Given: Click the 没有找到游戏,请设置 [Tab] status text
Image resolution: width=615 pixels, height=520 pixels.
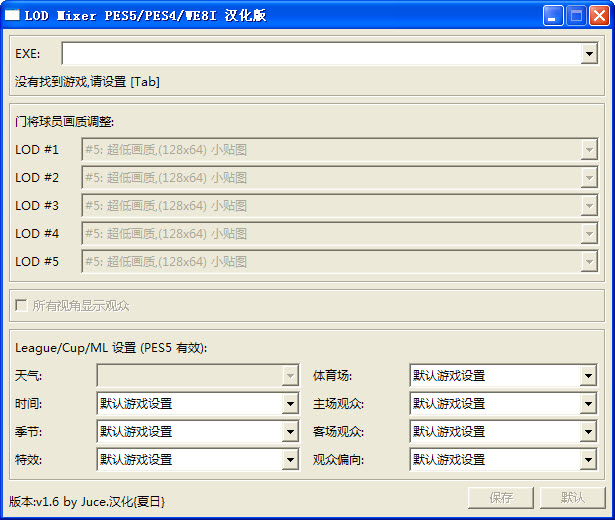Looking at the screenshot, I should 87,82.
